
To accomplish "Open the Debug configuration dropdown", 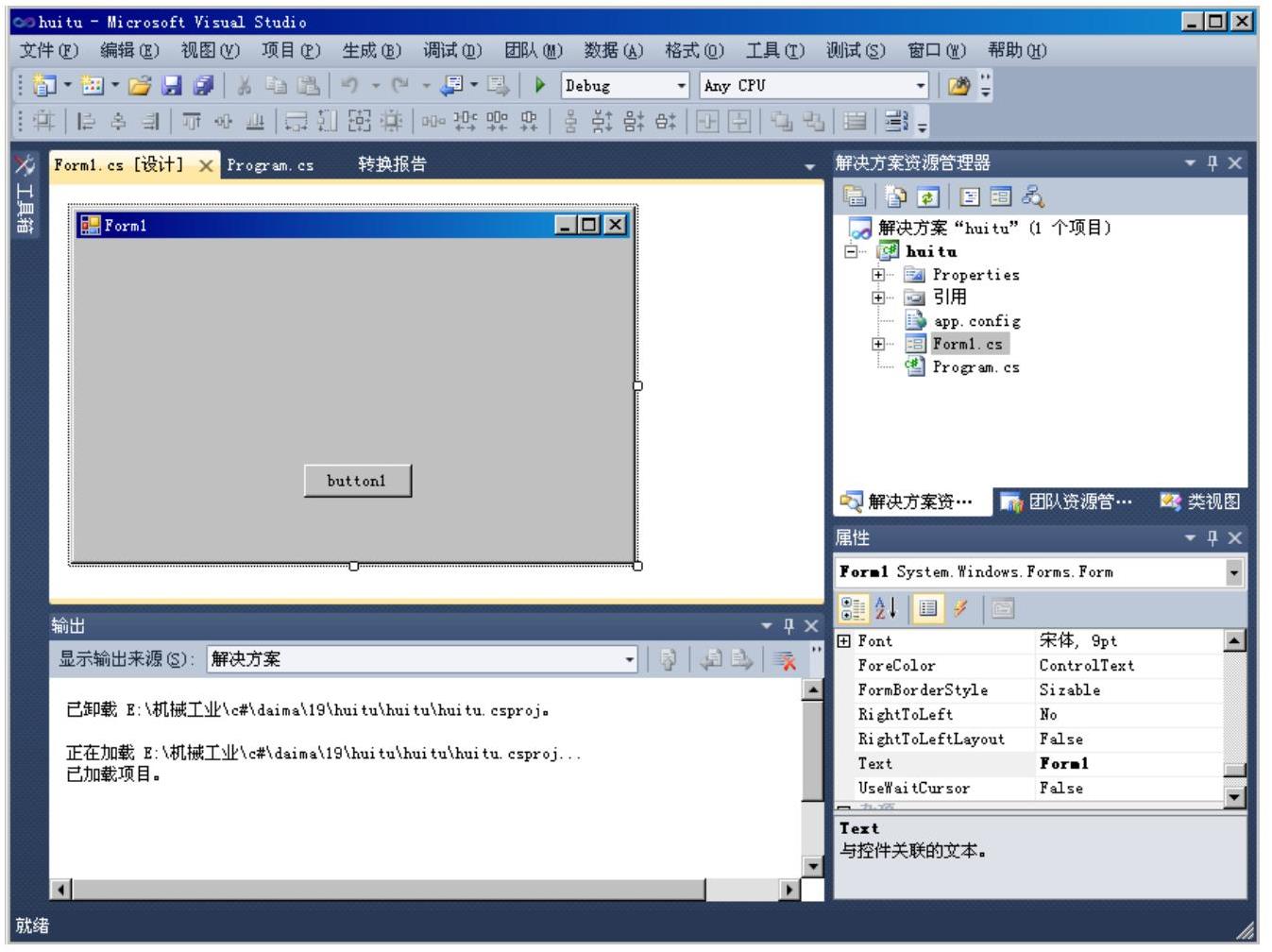I will pyautogui.click(x=682, y=86).
